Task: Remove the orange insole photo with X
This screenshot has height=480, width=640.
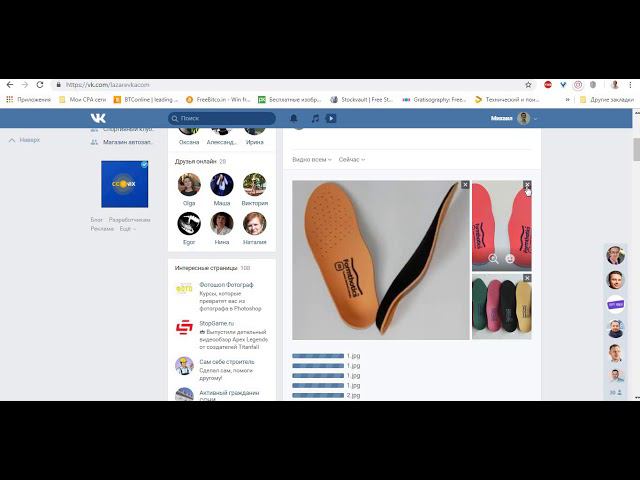Action: pyautogui.click(x=465, y=185)
